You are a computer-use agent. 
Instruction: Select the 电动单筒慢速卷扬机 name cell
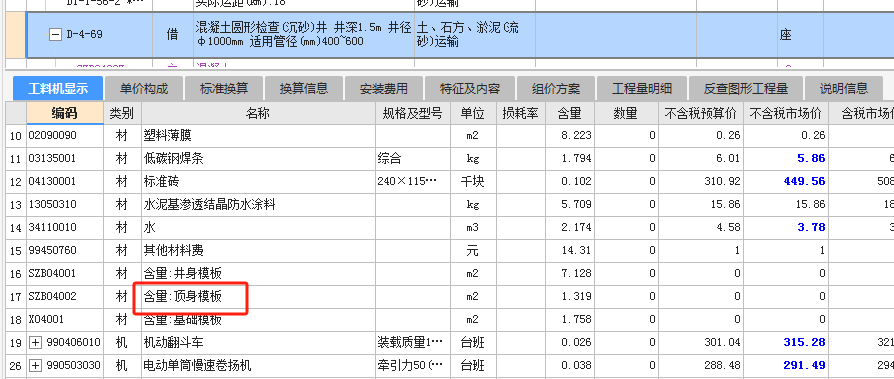(258, 365)
